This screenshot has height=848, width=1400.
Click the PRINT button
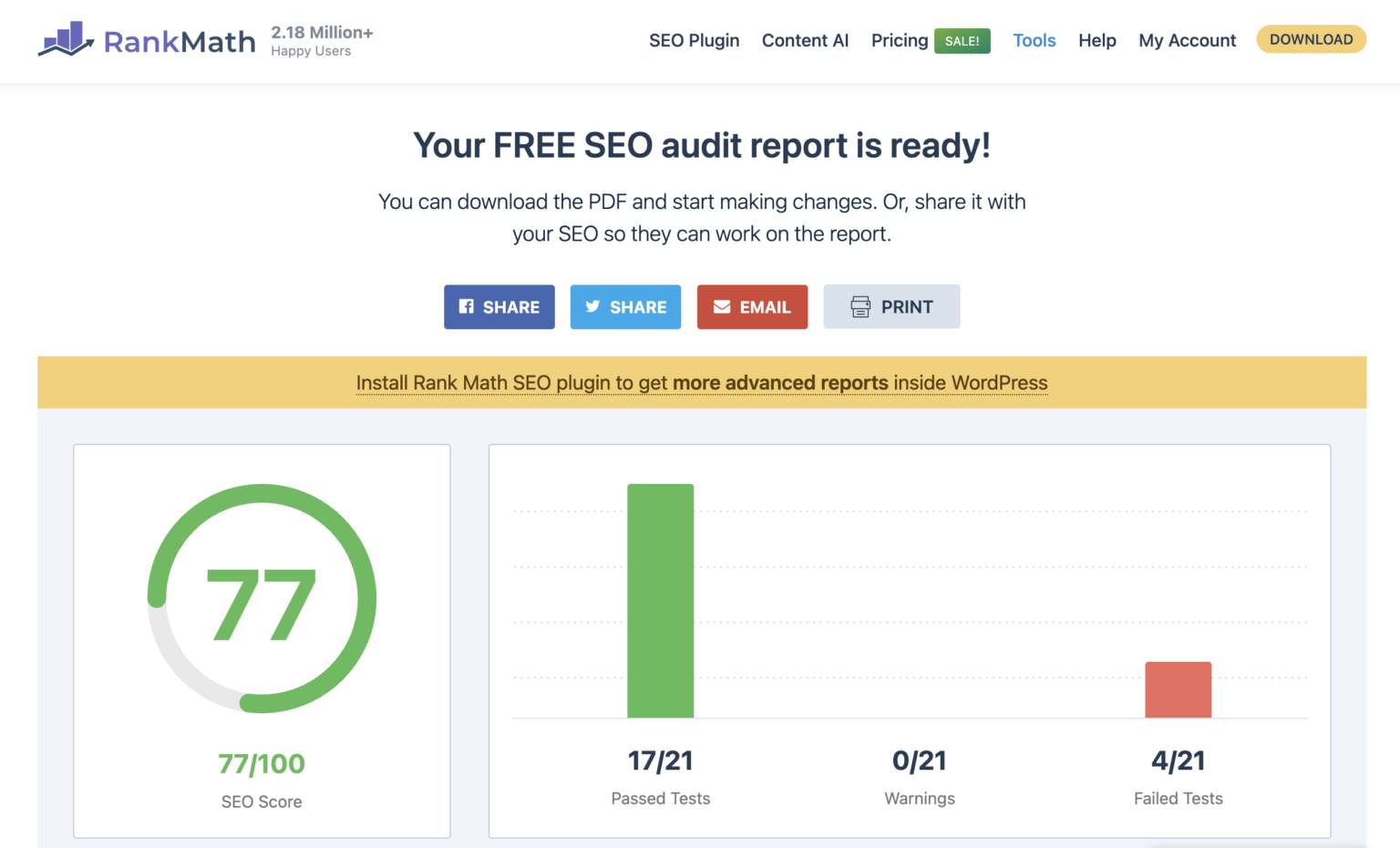pyautogui.click(x=891, y=306)
